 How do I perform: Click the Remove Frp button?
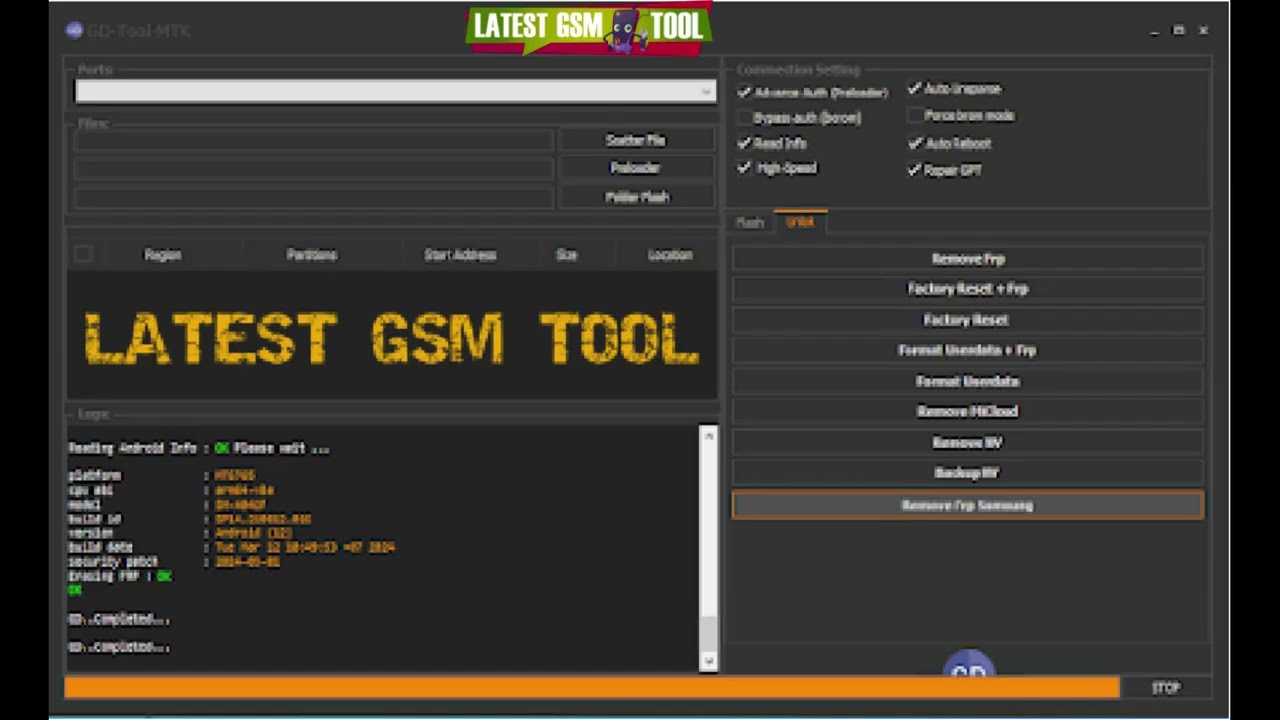pos(968,259)
